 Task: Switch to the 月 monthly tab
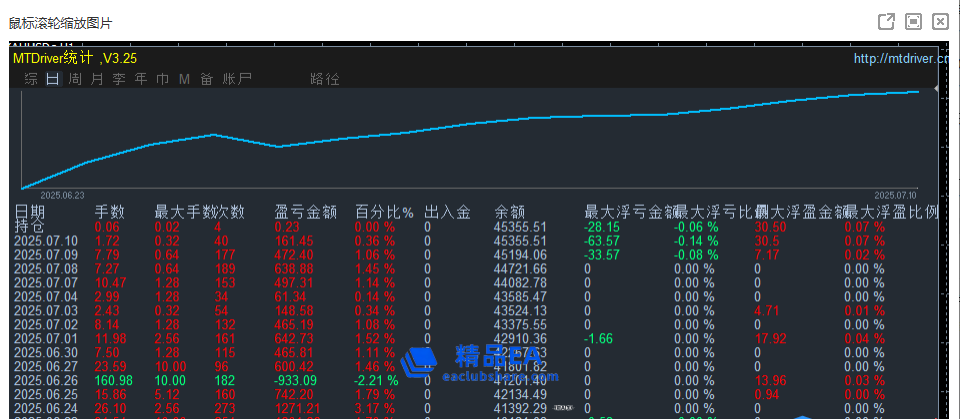pos(97,78)
